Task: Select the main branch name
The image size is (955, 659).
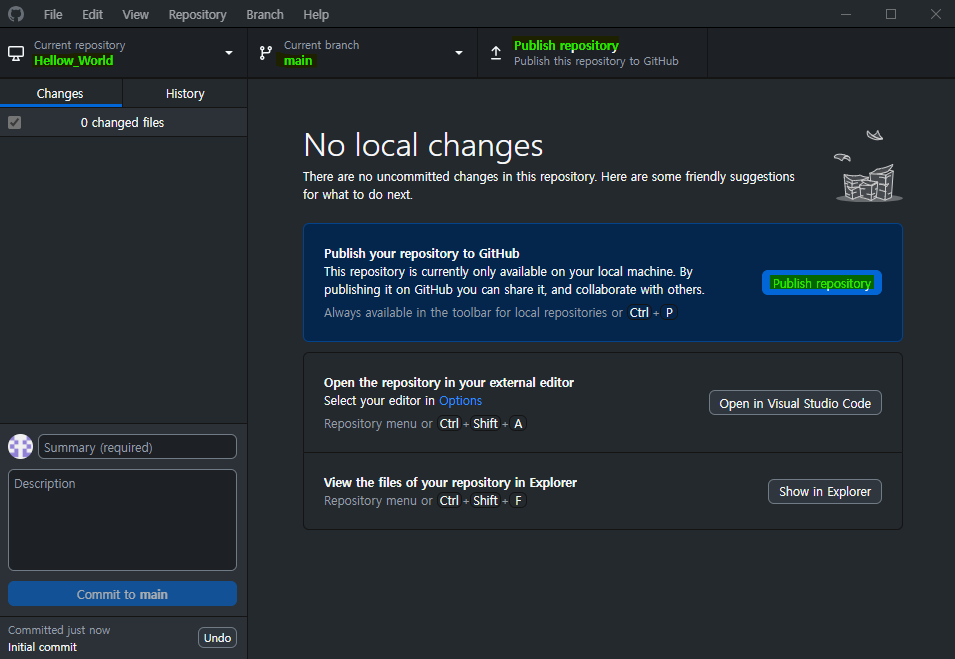Action: pos(298,60)
